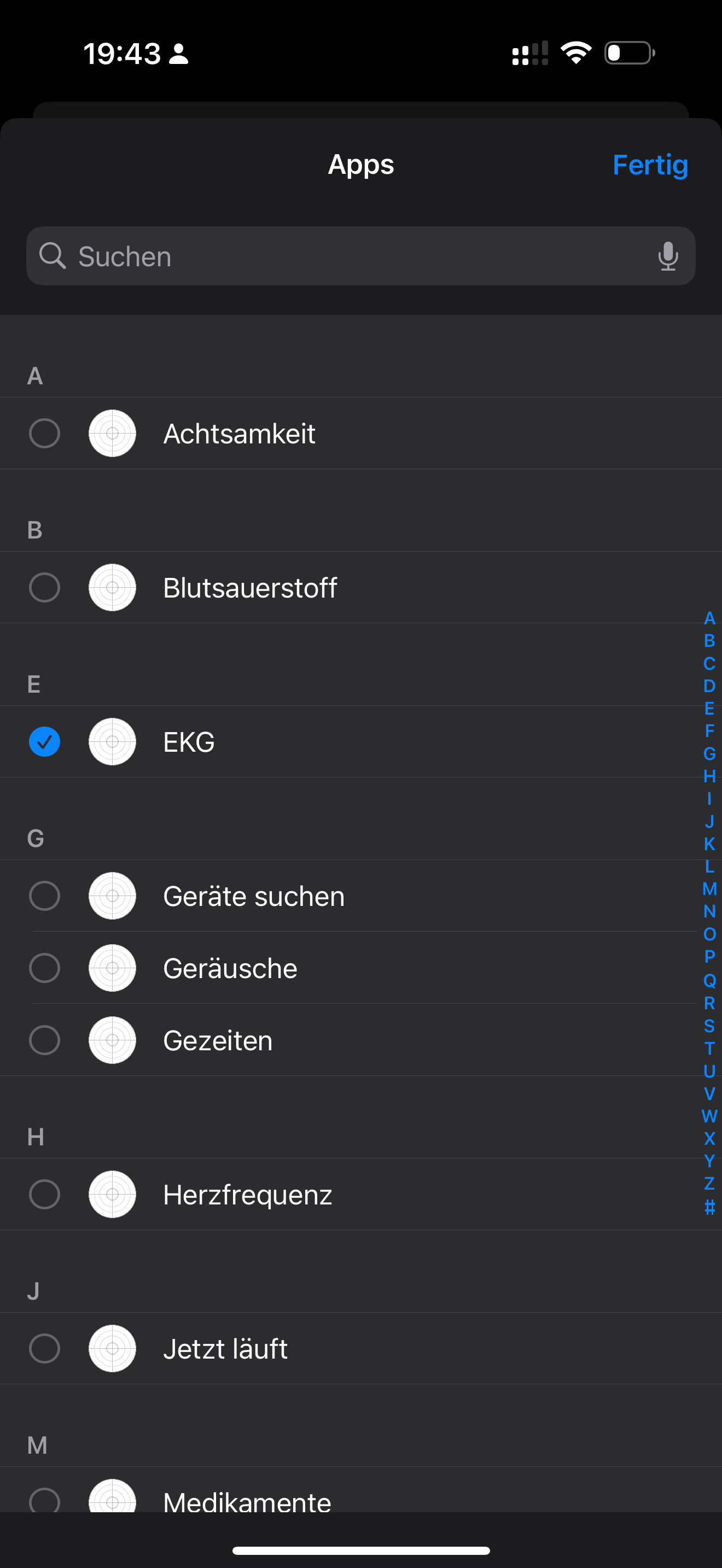722x1568 pixels.
Task: Tap the Jetzt läuft app icon
Action: click(112, 1348)
